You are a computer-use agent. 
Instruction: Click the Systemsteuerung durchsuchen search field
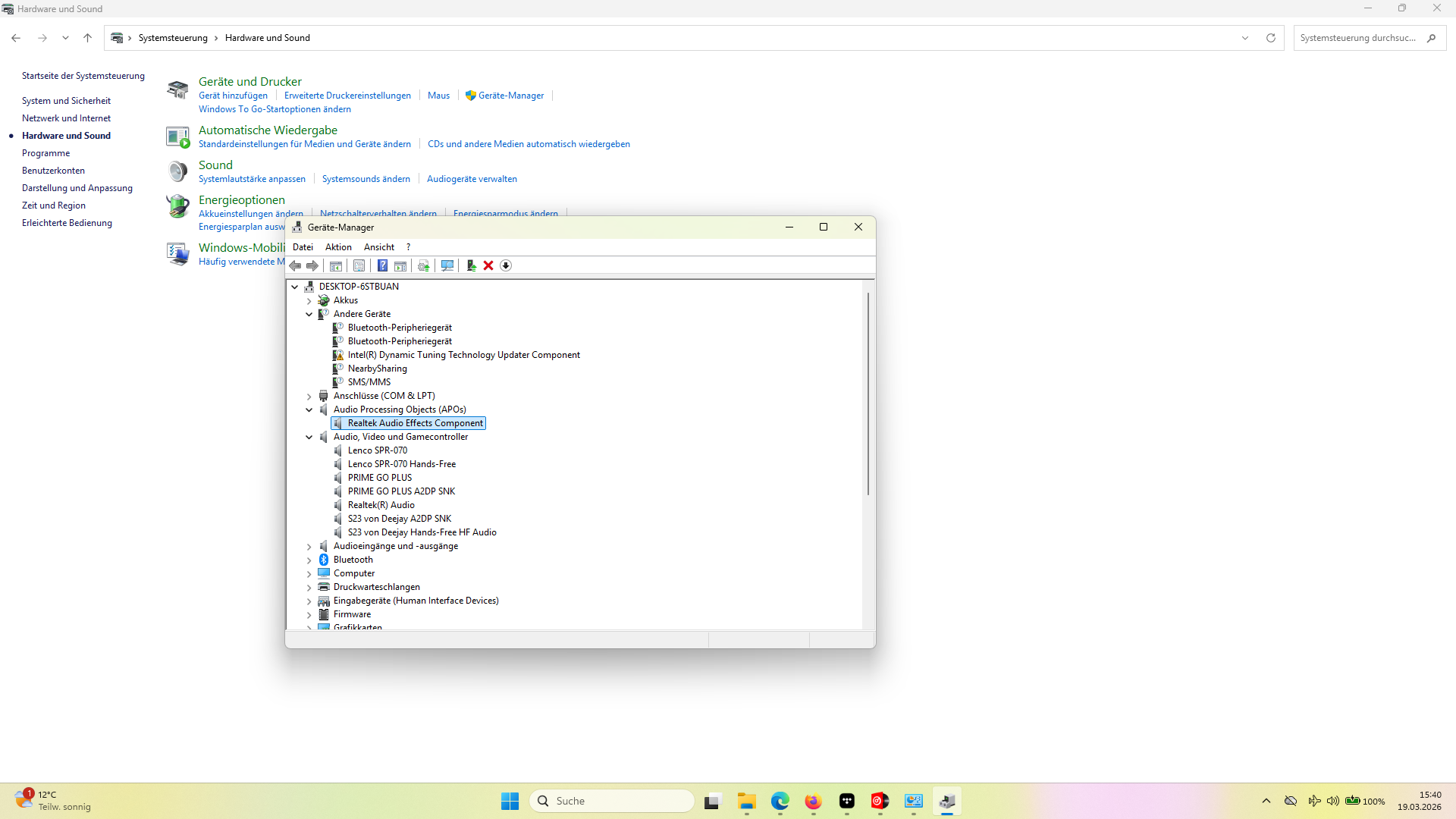pyautogui.click(x=1357, y=38)
